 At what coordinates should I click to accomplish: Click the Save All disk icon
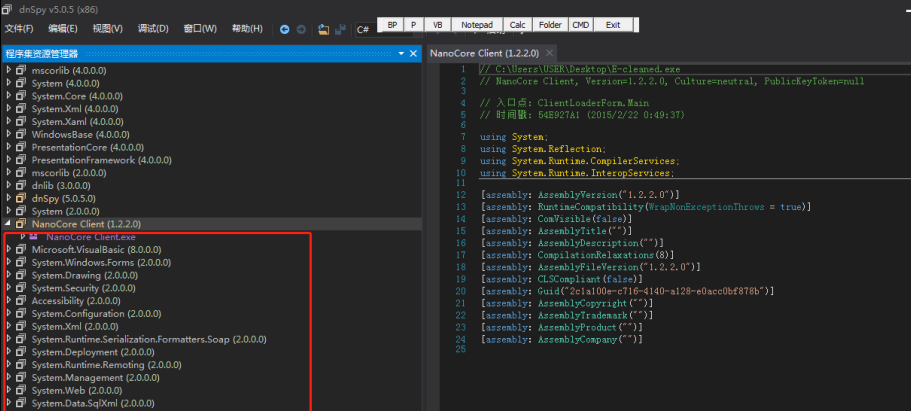pos(340,29)
